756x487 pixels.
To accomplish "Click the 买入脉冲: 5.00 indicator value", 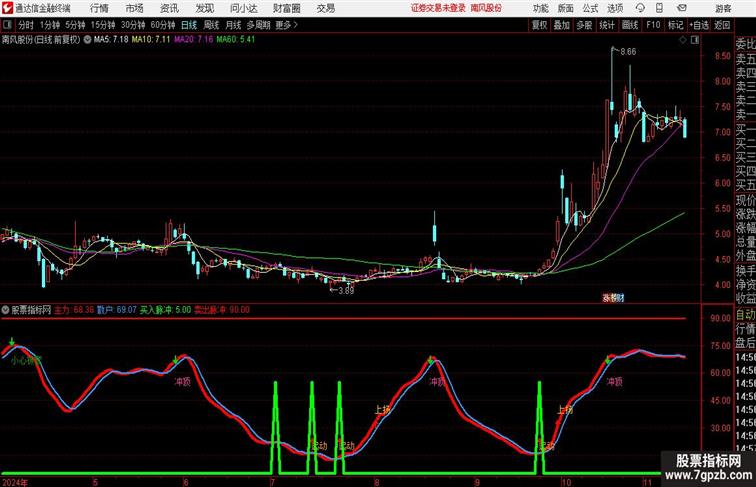I will pos(165,310).
